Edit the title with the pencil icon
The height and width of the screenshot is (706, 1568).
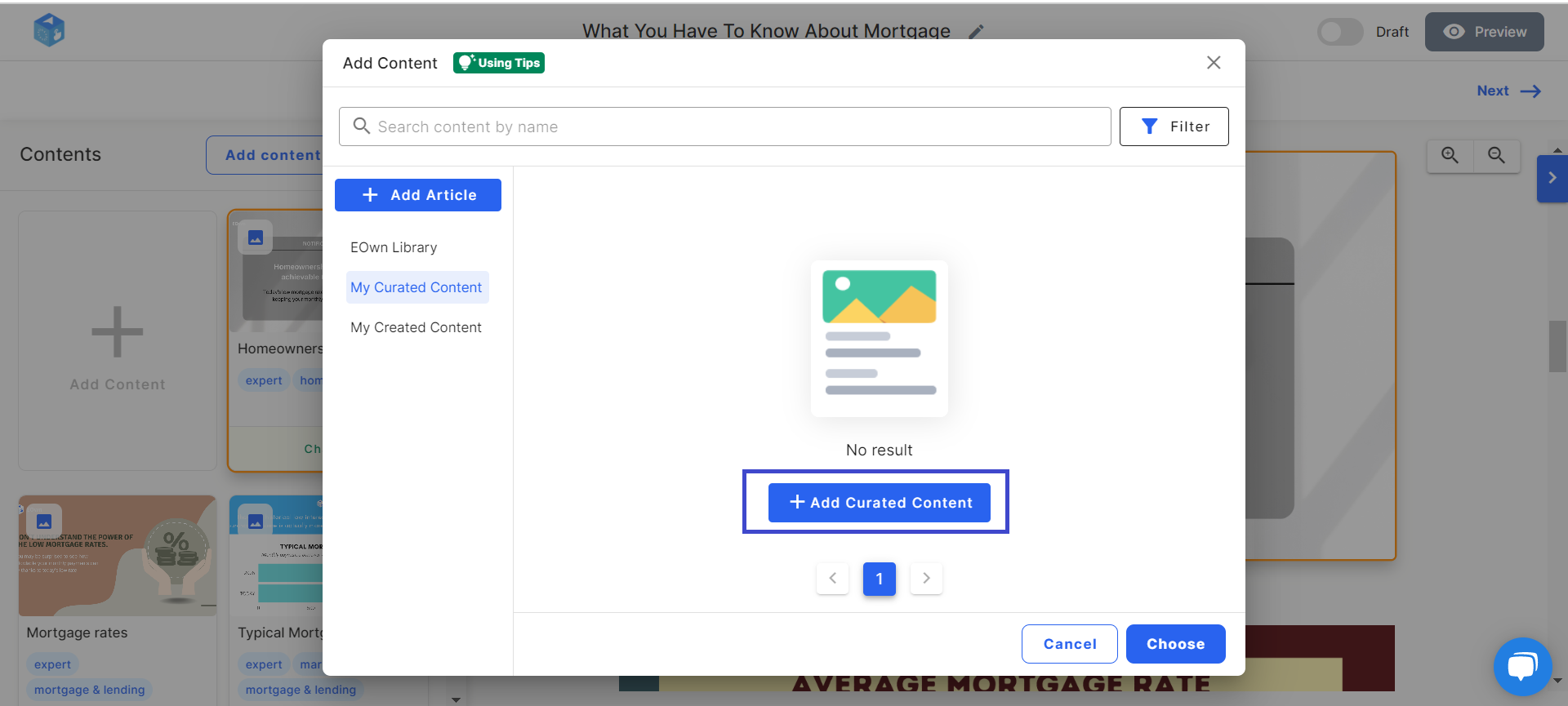point(976,32)
